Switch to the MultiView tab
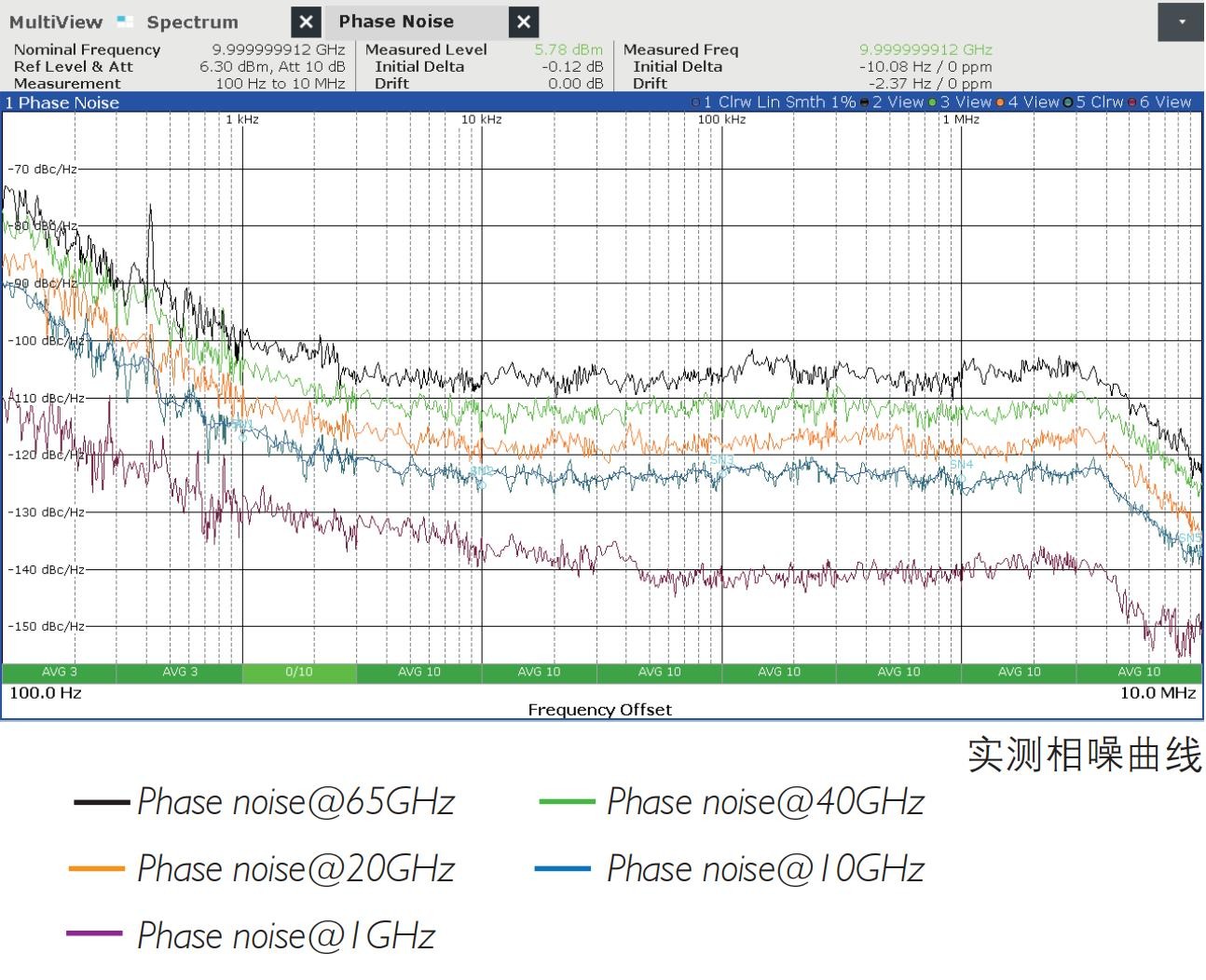This screenshot has height=980, width=1206. (x=55, y=21)
